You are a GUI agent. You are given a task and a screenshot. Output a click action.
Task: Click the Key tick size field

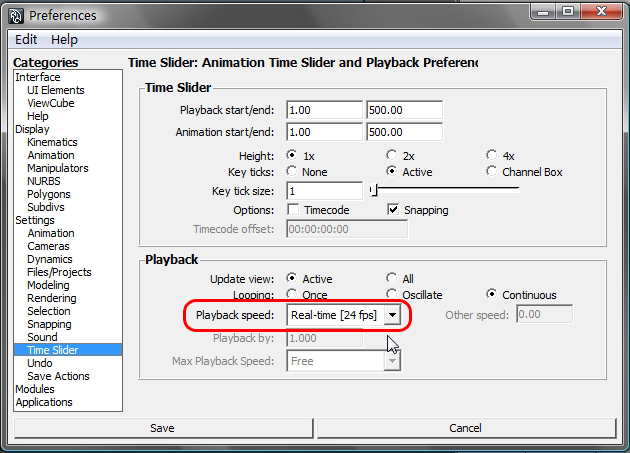click(325, 191)
